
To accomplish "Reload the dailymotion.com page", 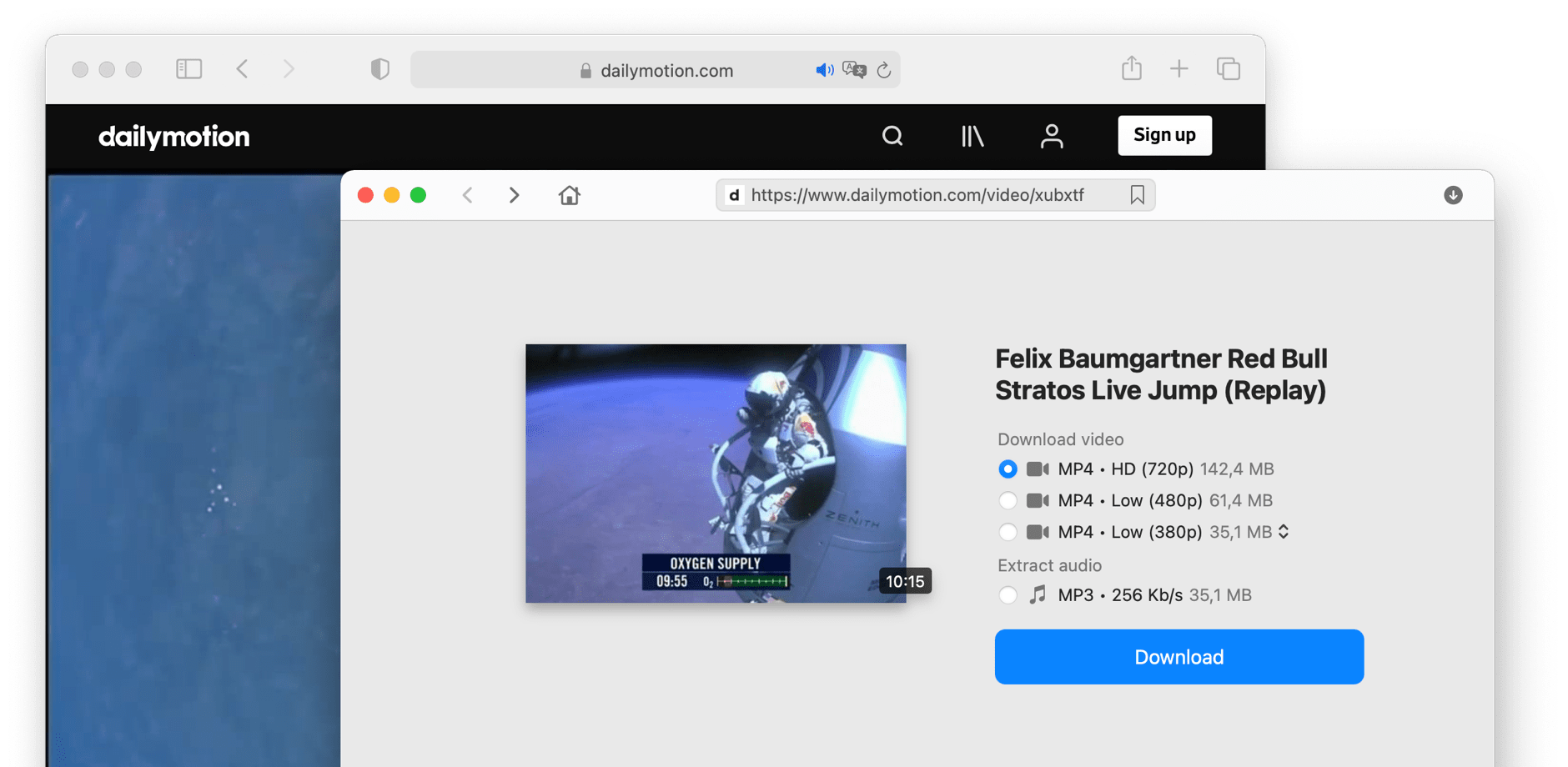I will (x=884, y=70).
